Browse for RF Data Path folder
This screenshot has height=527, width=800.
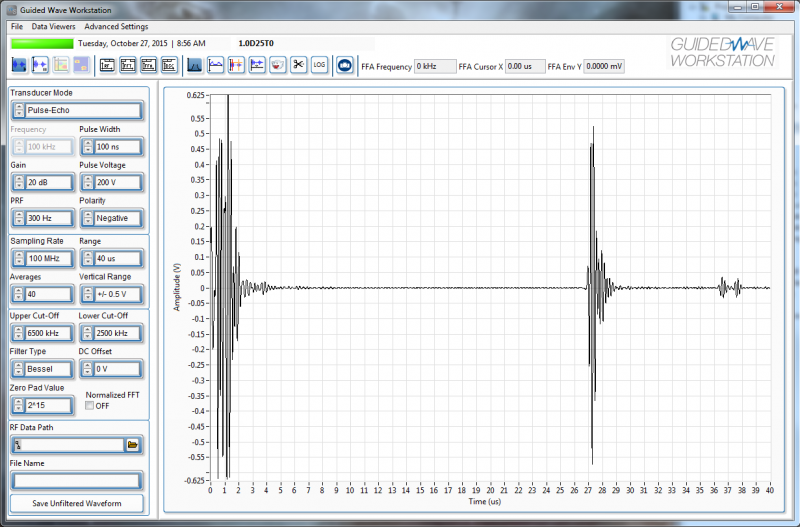click(x=133, y=443)
